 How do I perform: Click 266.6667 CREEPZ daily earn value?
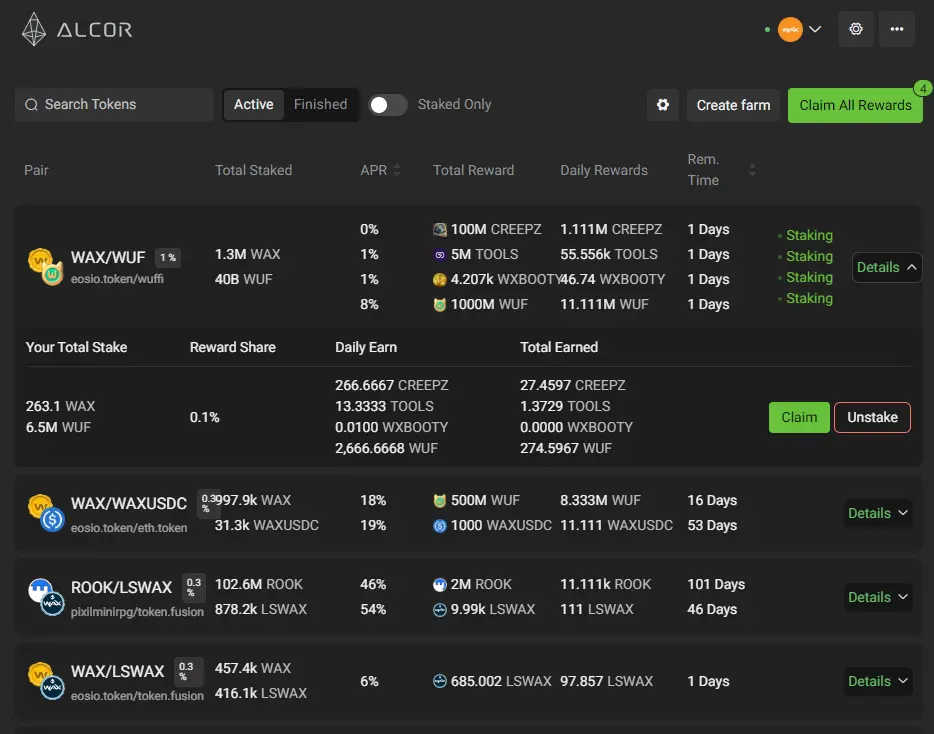pyautogui.click(x=391, y=385)
